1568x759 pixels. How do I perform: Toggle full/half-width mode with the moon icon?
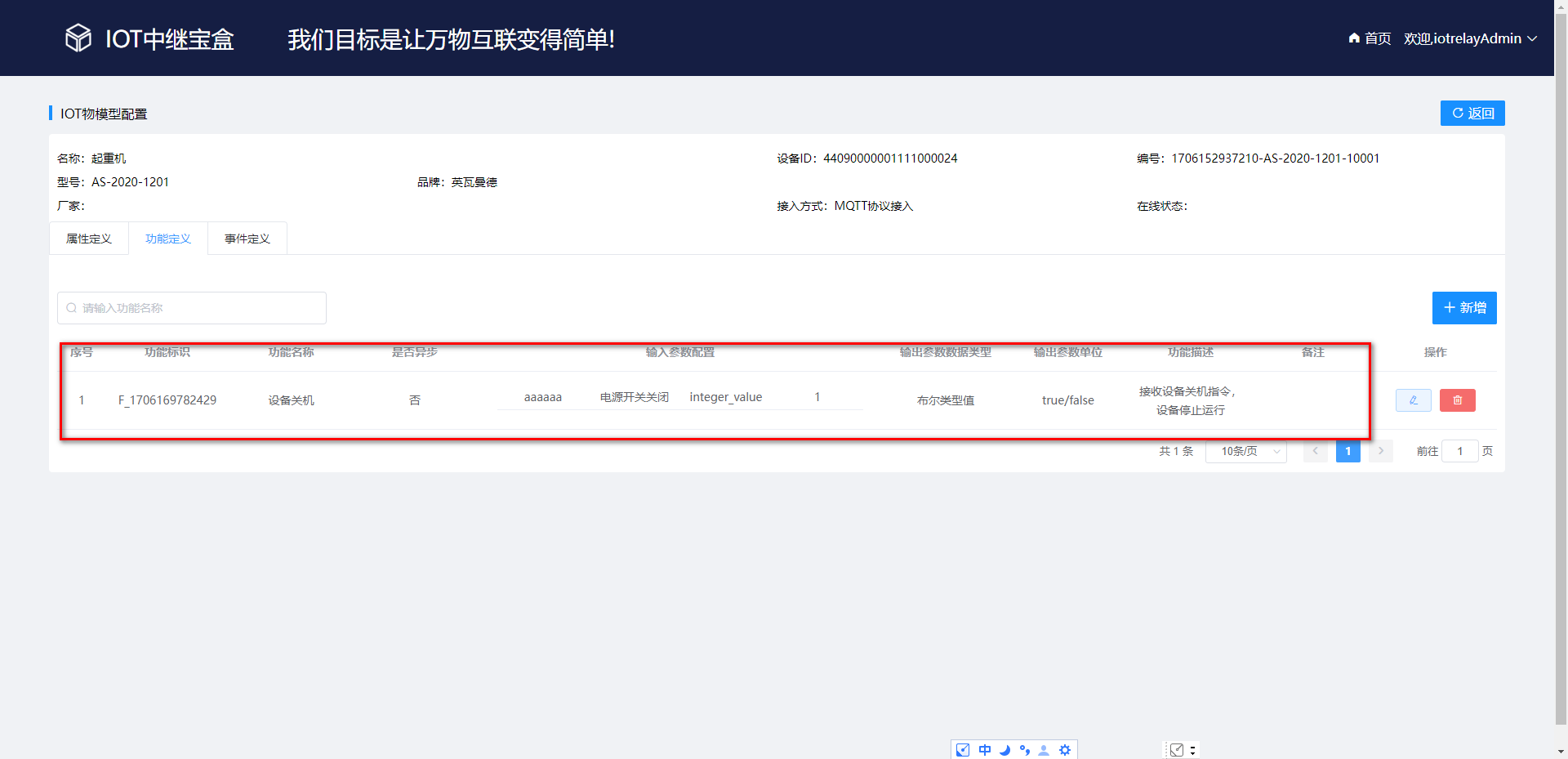1005,749
